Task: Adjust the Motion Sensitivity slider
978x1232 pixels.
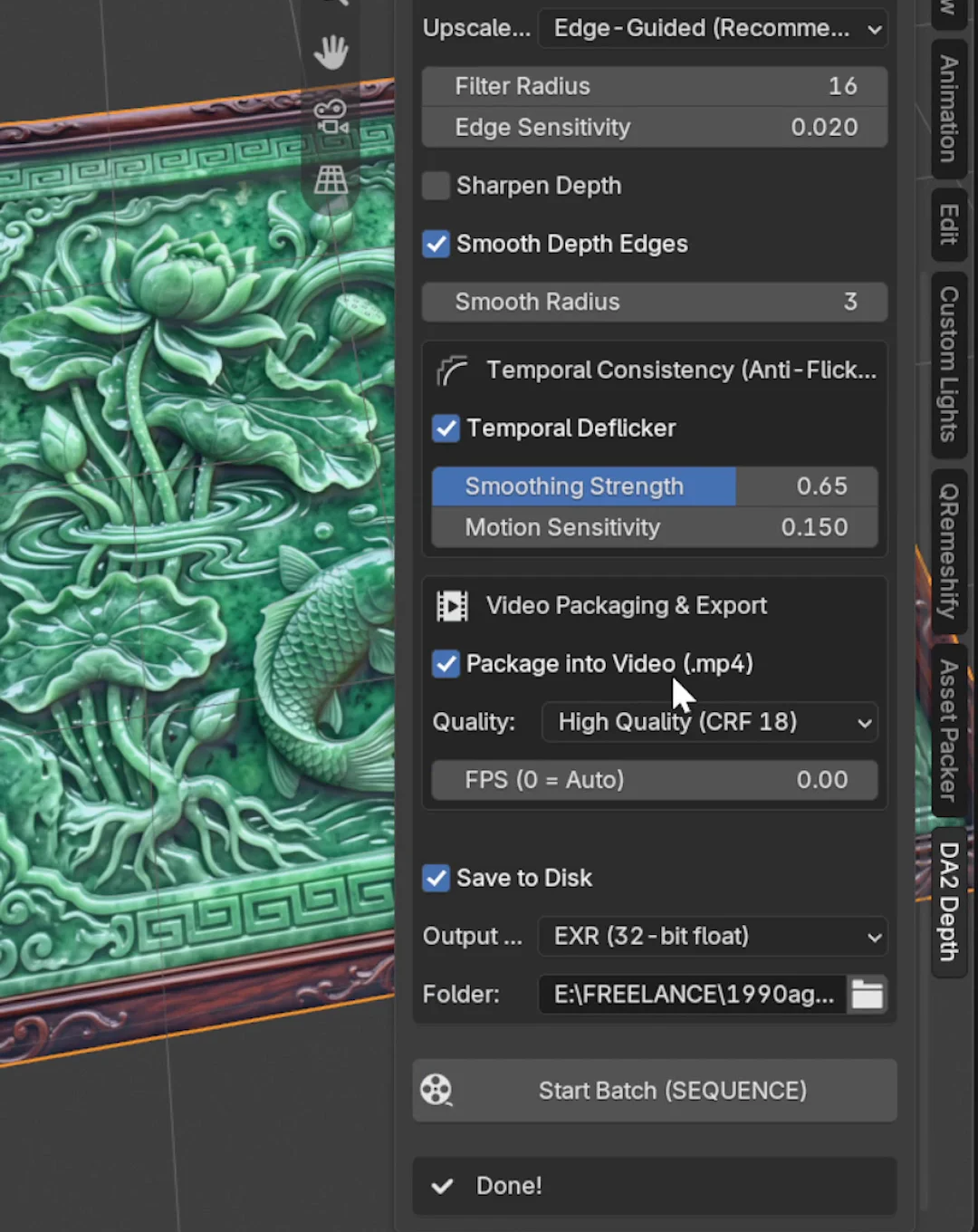Action: point(655,527)
